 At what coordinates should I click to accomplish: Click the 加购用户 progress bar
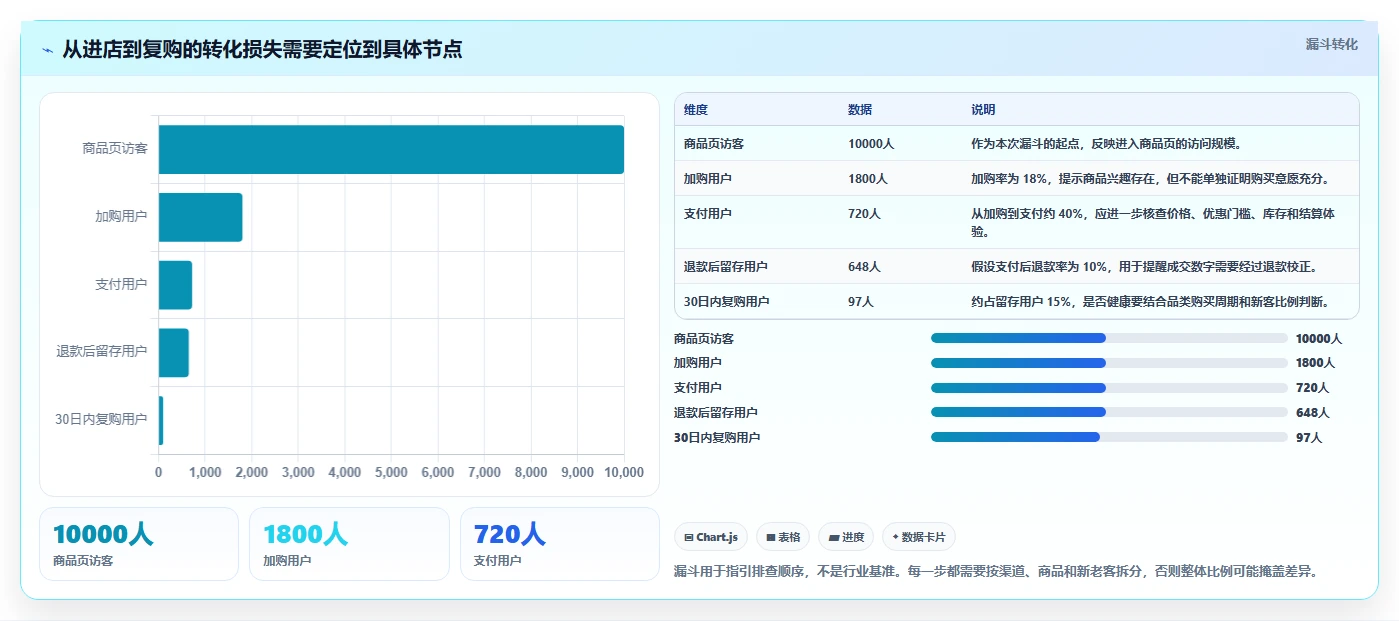coord(1109,363)
